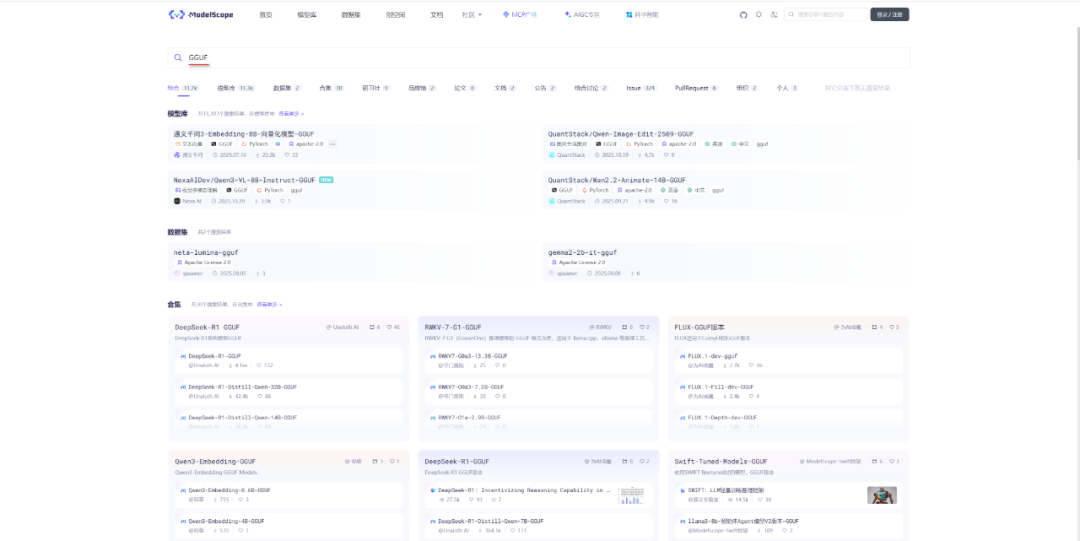Click the bookmark count icon on RWKV-7-G1-GGUF collection
Screen dimensions: 1080x541
pyautogui.click(x=623, y=327)
